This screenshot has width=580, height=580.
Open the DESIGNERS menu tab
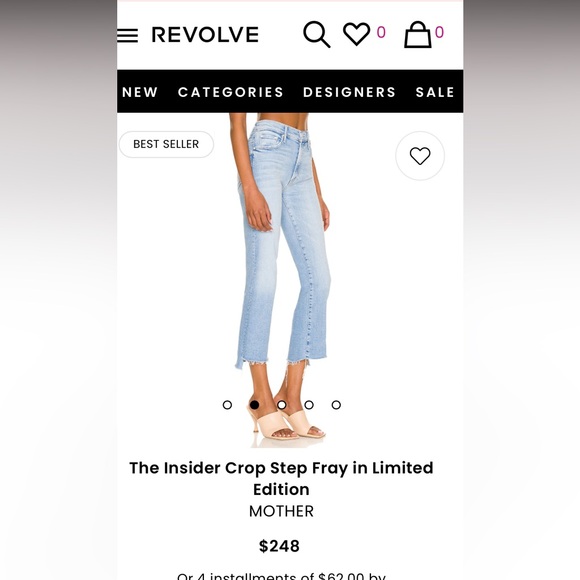pyautogui.click(x=349, y=92)
